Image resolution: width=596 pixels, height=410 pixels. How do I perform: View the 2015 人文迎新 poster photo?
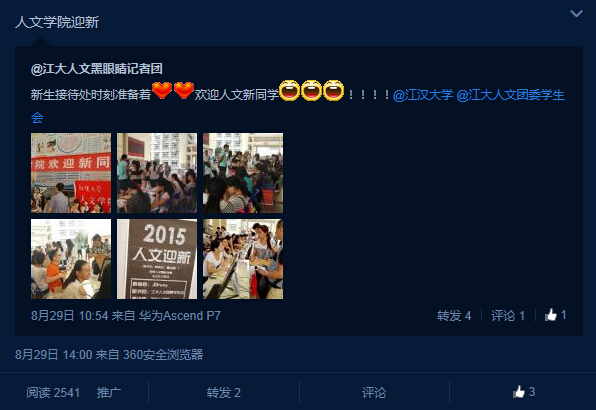157,259
